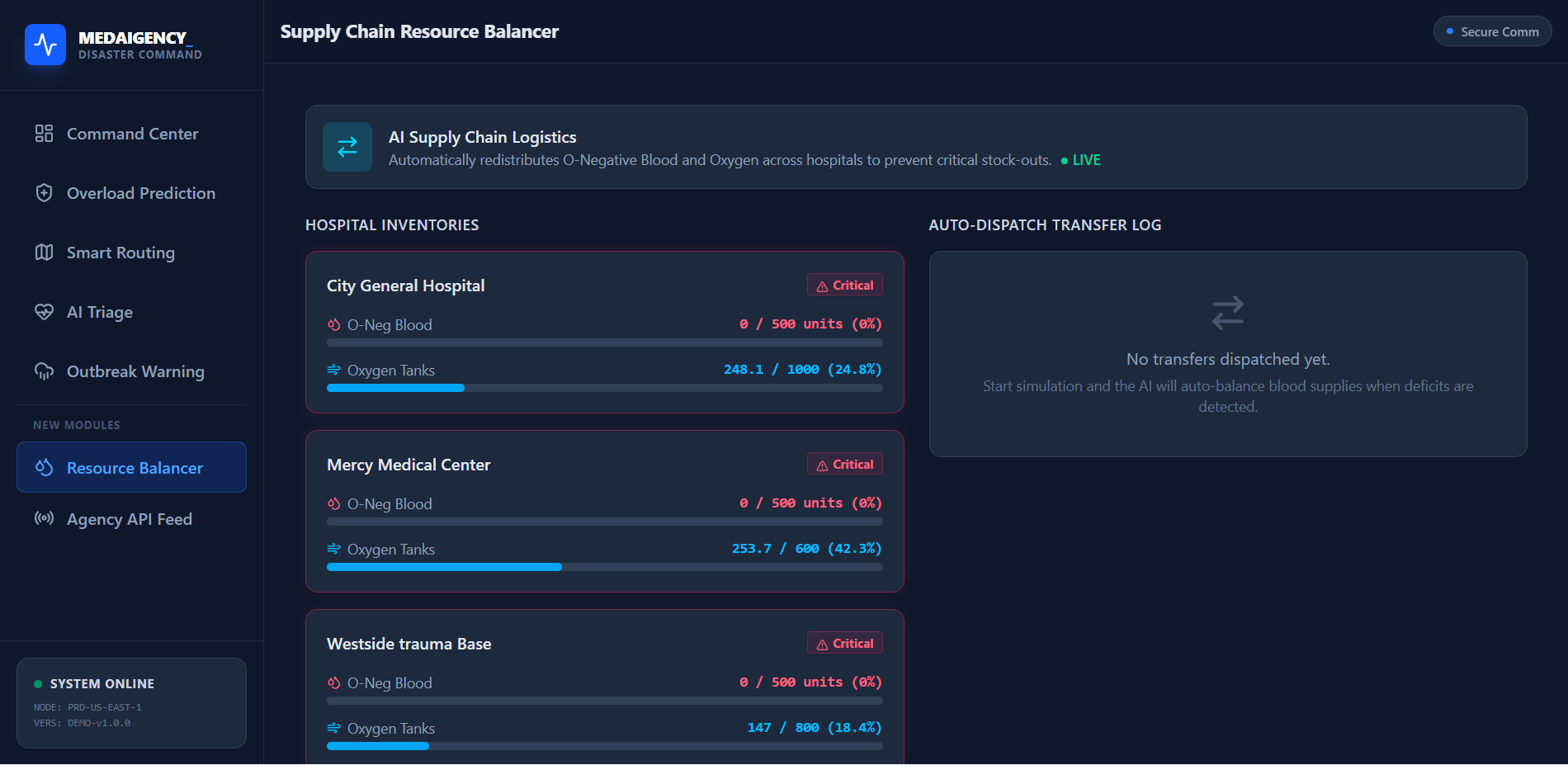1568x765 pixels.
Task: Click City General's Oxygen Tanks progress bar
Action: pyautogui.click(x=605, y=388)
